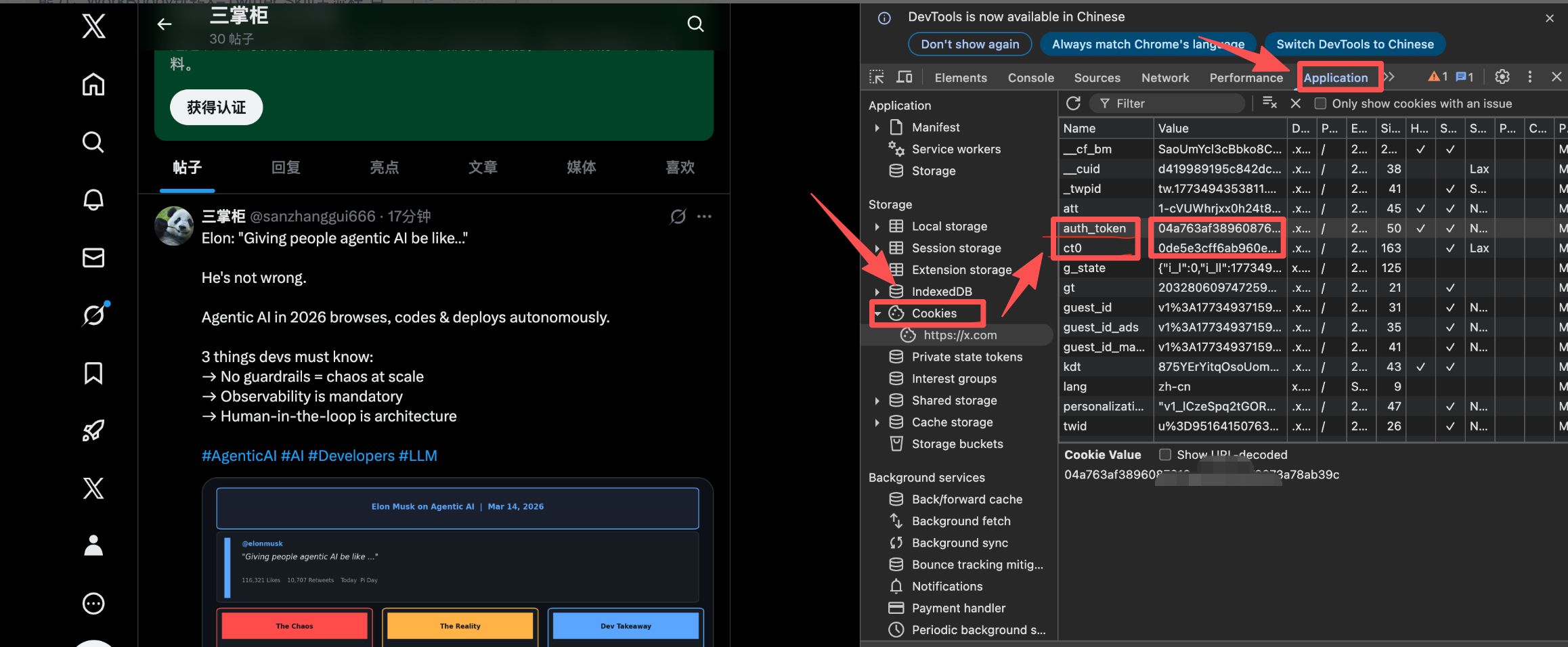1568x647 pixels.
Task: Delete the selected cookie with the X icon
Action: [1296, 104]
